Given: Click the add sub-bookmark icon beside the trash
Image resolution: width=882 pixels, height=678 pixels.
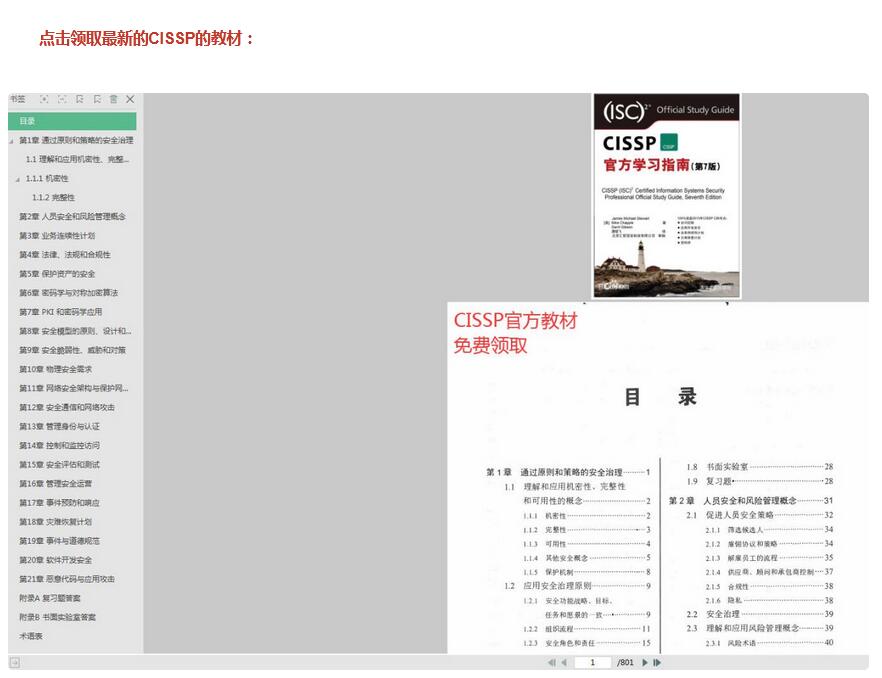Looking at the screenshot, I should pyautogui.click(x=97, y=100).
